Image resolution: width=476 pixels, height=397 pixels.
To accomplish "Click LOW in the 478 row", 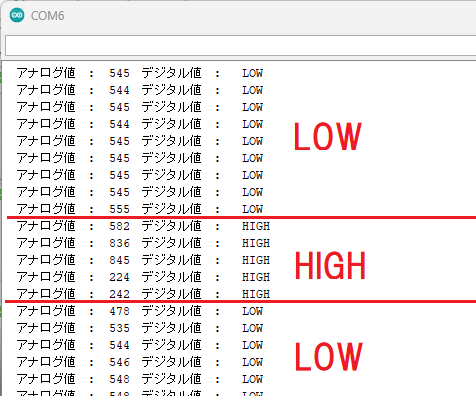I will [x=252, y=311].
